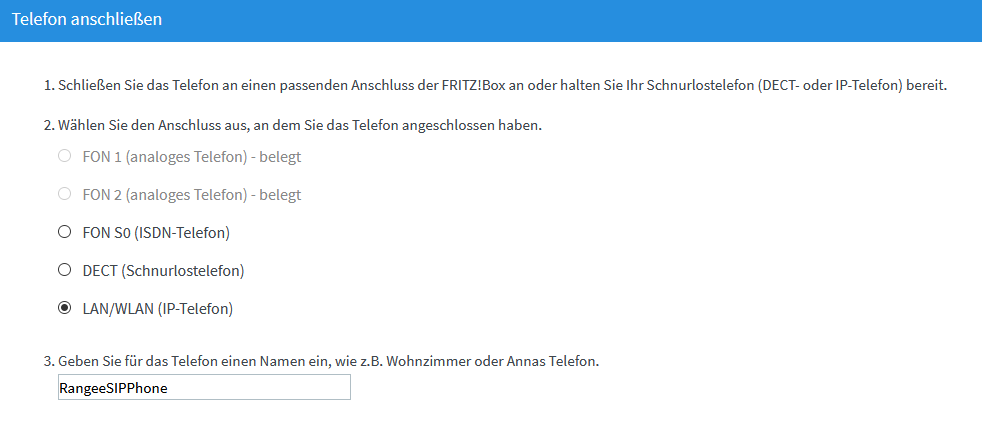Click the empty right side of the blue header bar
Image resolution: width=982 pixels, height=426 pixels.
pyautogui.click(x=700, y=20)
